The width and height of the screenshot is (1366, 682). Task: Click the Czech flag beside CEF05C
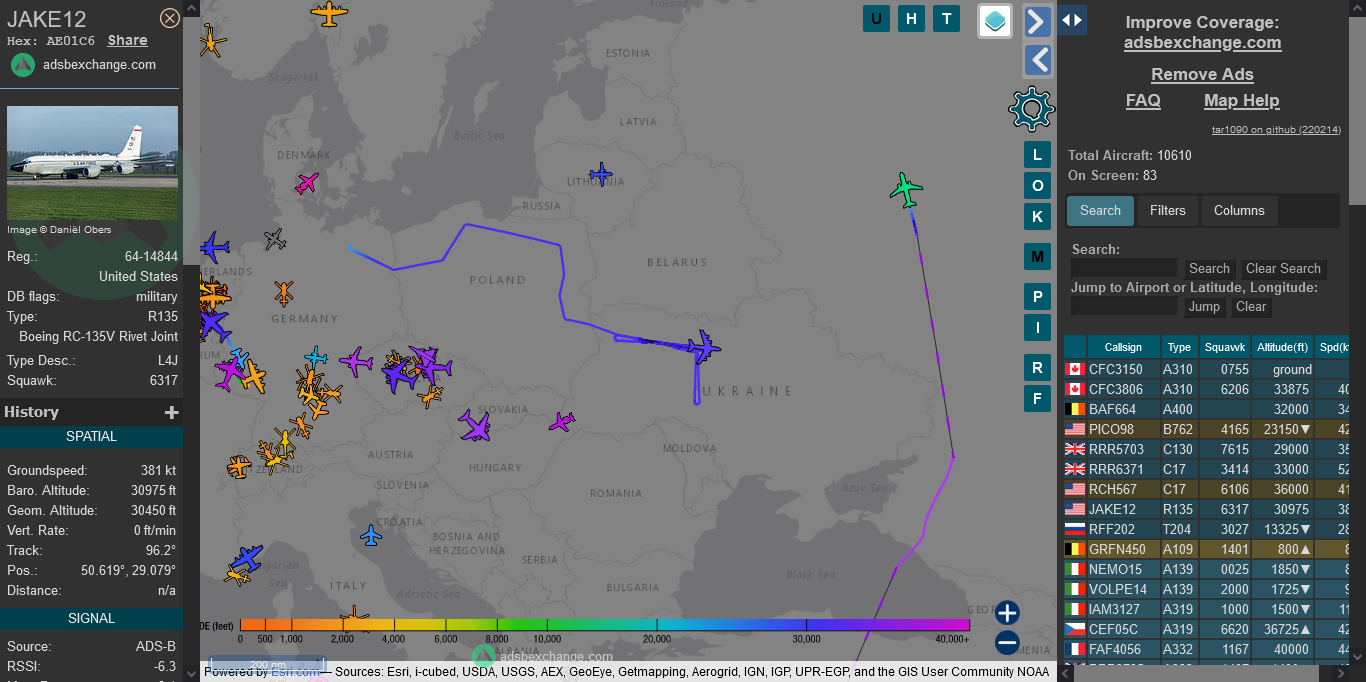tap(1075, 630)
